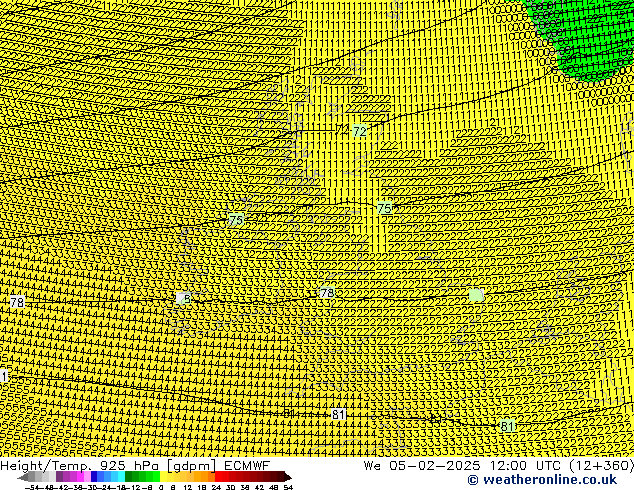This screenshot has width=634, height=490.
Task: Click the 0 value on the color scale
Action: click(161, 487)
